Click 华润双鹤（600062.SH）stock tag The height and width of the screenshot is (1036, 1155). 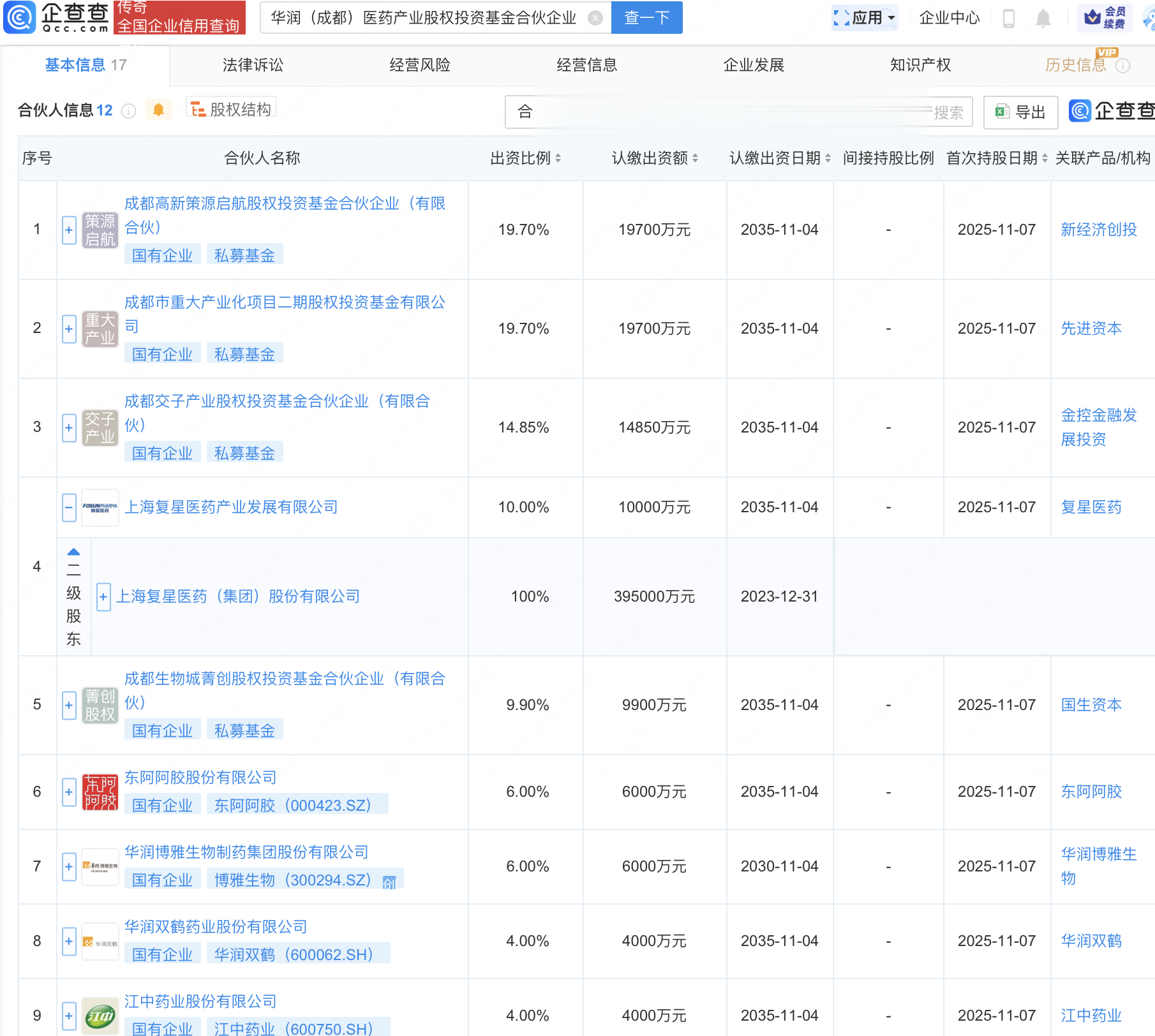299,955
